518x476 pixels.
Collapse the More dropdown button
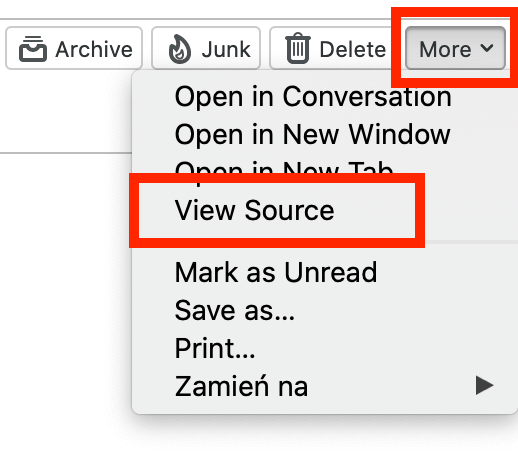click(x=455, y=48)
